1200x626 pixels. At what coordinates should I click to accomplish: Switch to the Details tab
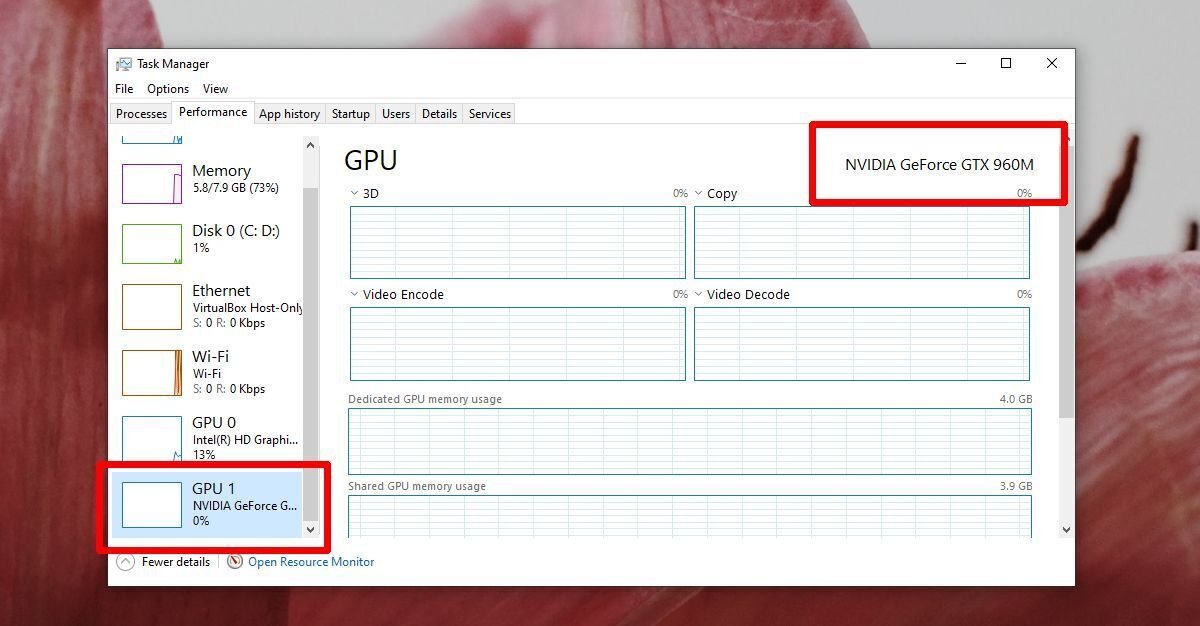click(x=439, y=114)
